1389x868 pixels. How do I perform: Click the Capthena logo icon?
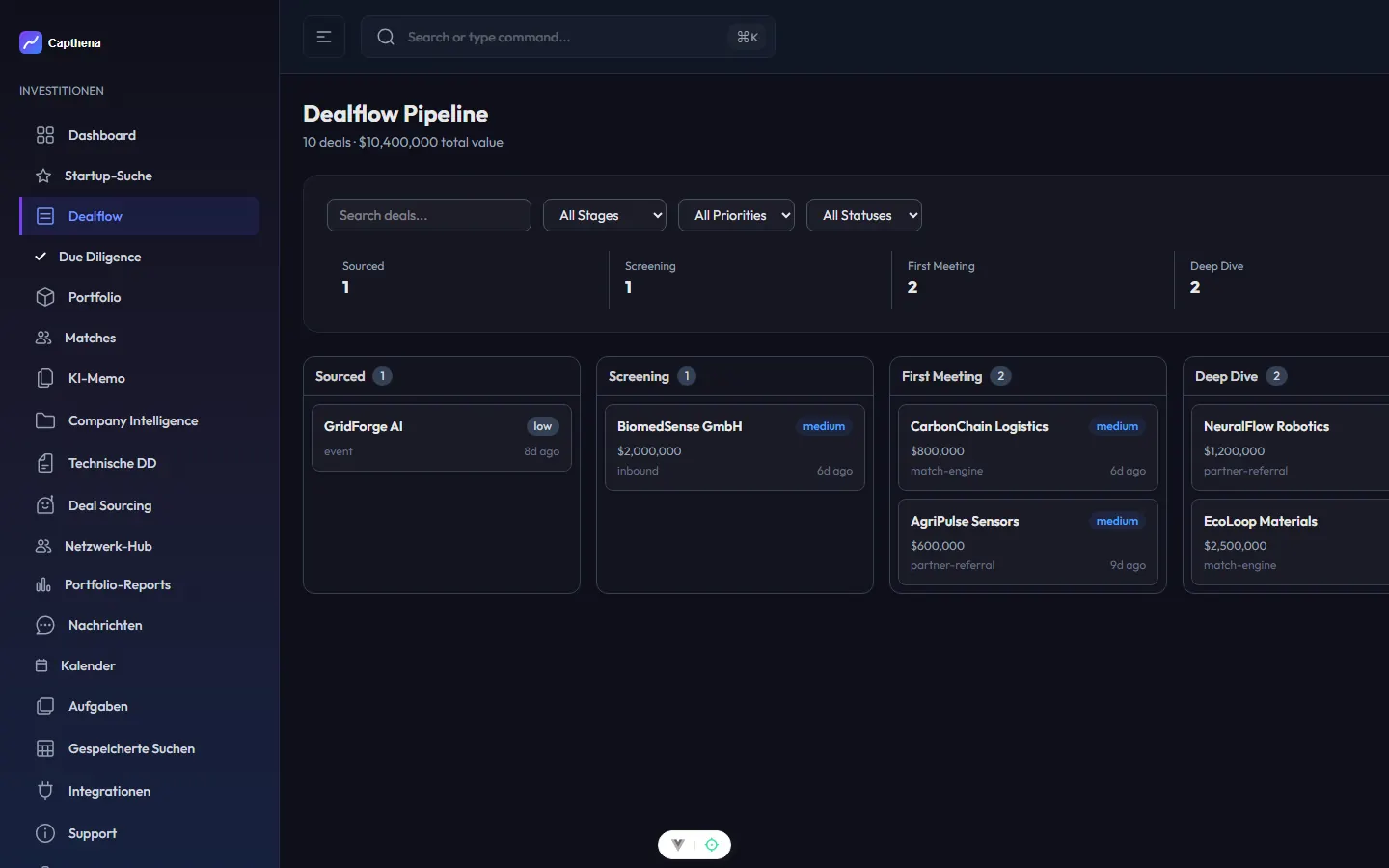pyautogui.click(x=31, y=42)
